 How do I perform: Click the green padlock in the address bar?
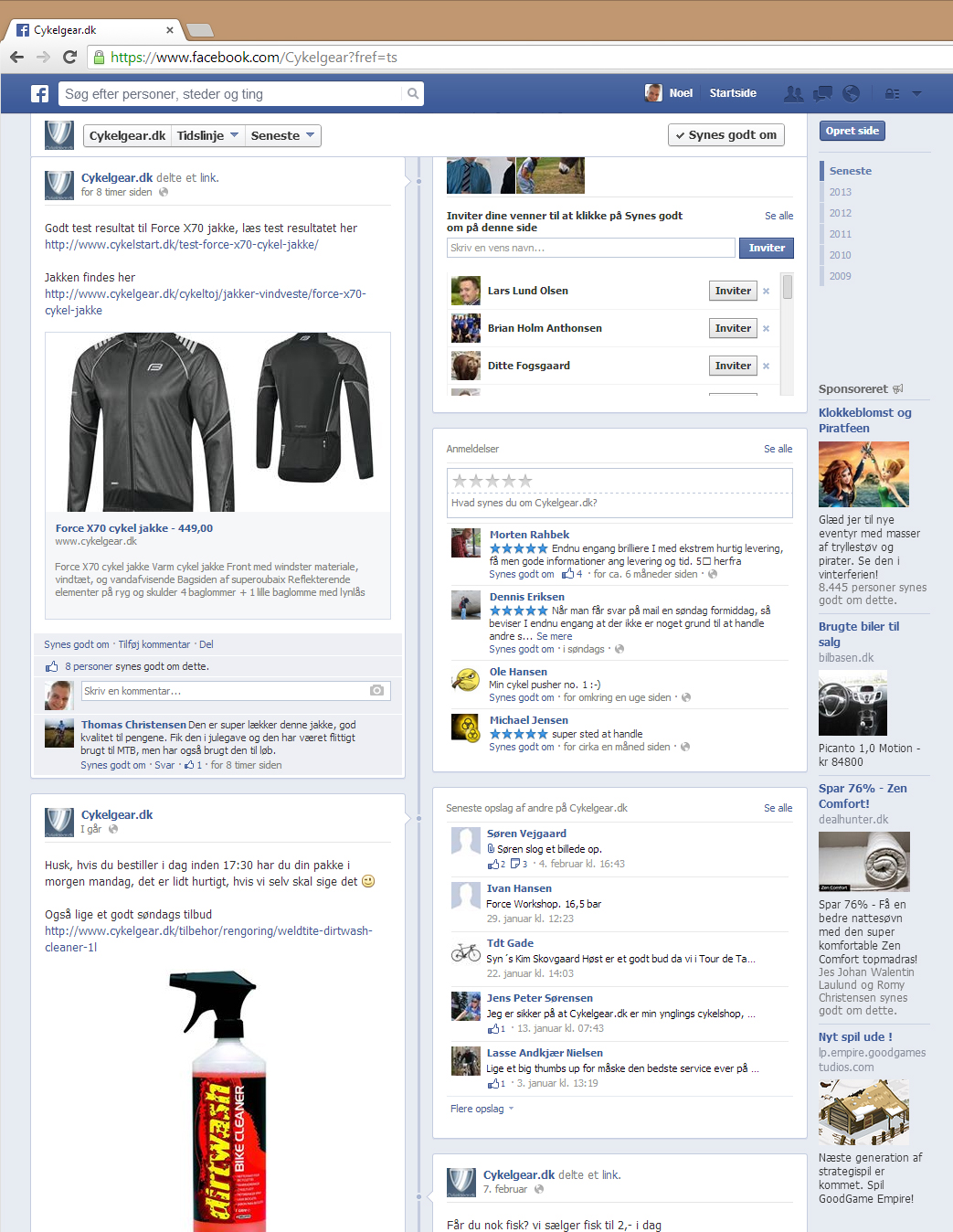(x=100, y=57)
